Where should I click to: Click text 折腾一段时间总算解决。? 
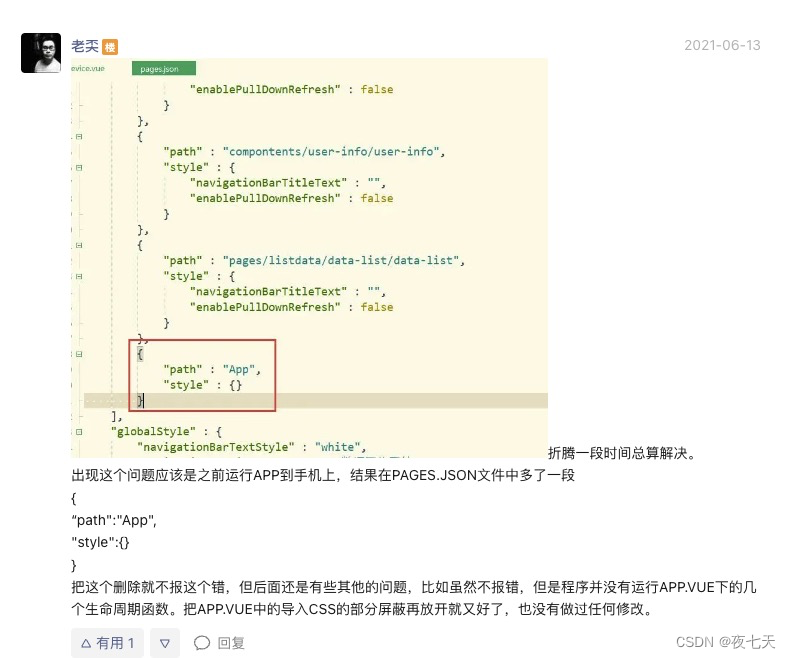coord(622,453)
